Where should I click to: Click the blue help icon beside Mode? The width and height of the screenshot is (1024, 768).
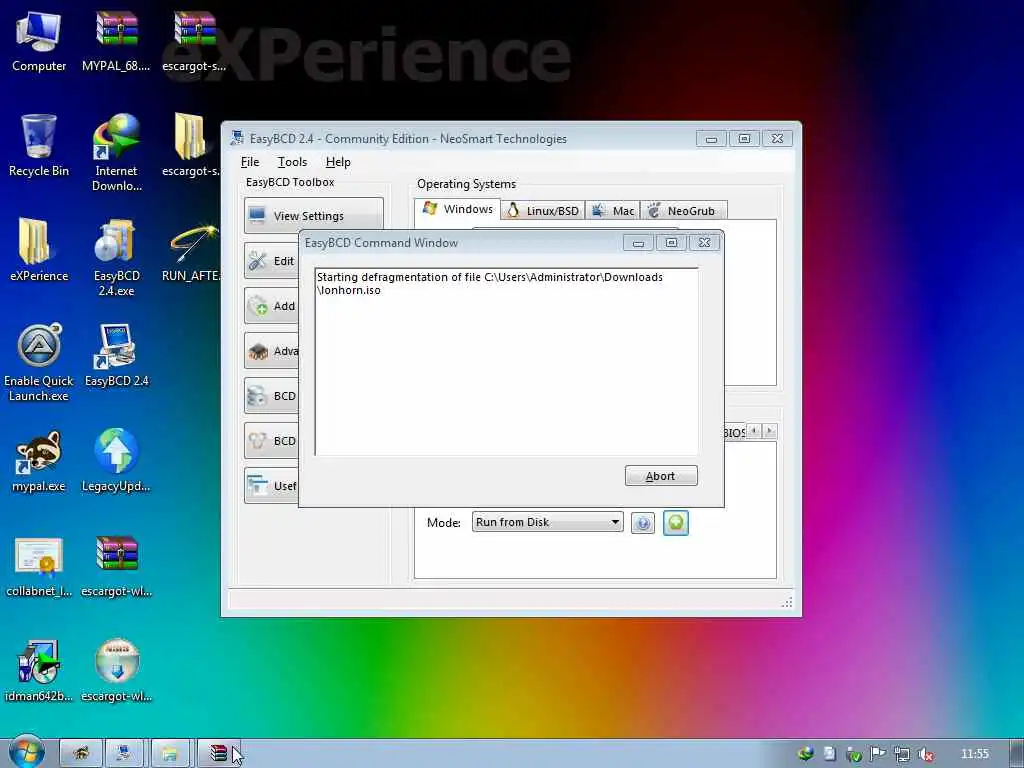point(643,522)
